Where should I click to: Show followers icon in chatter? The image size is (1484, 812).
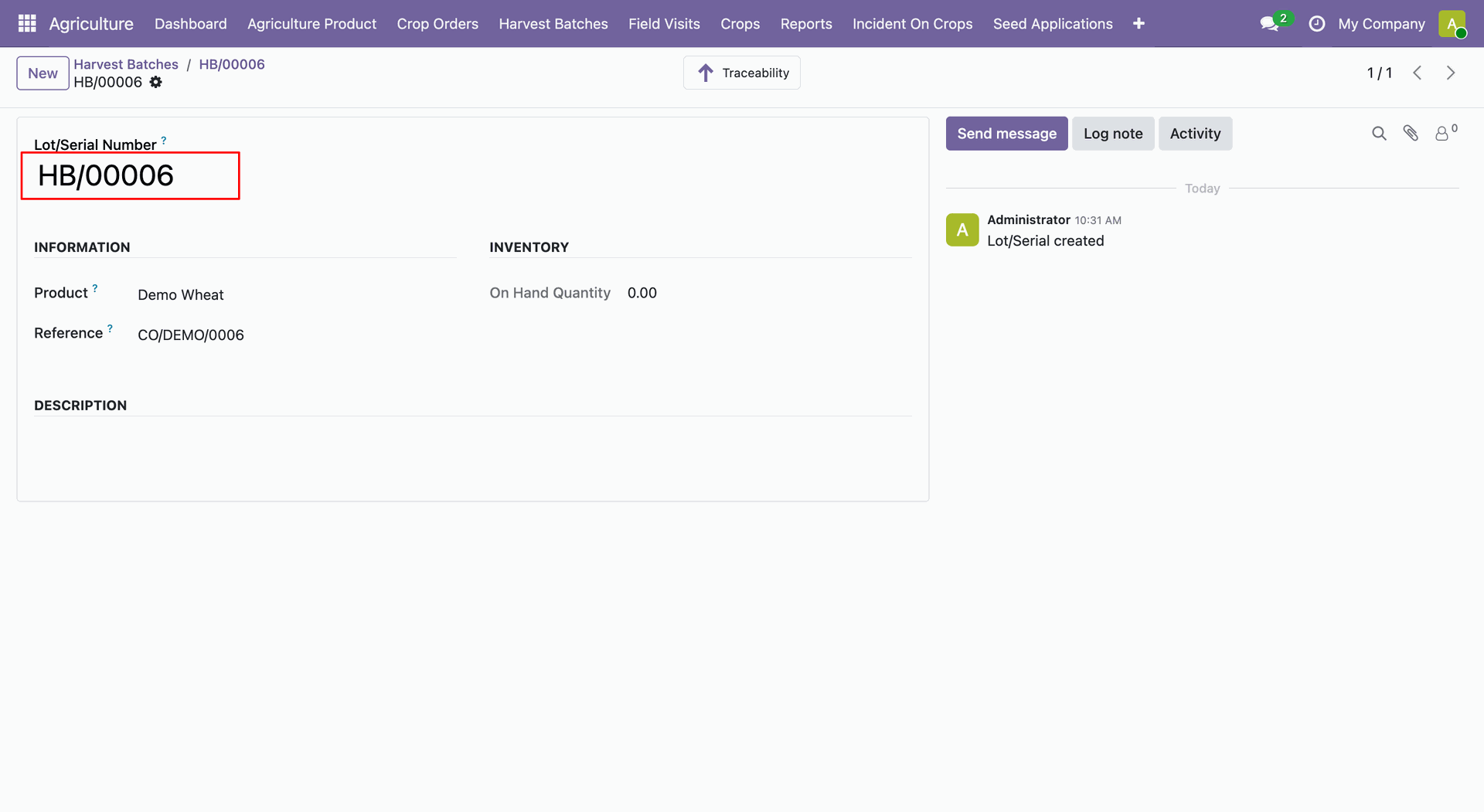click(1442, 134)
